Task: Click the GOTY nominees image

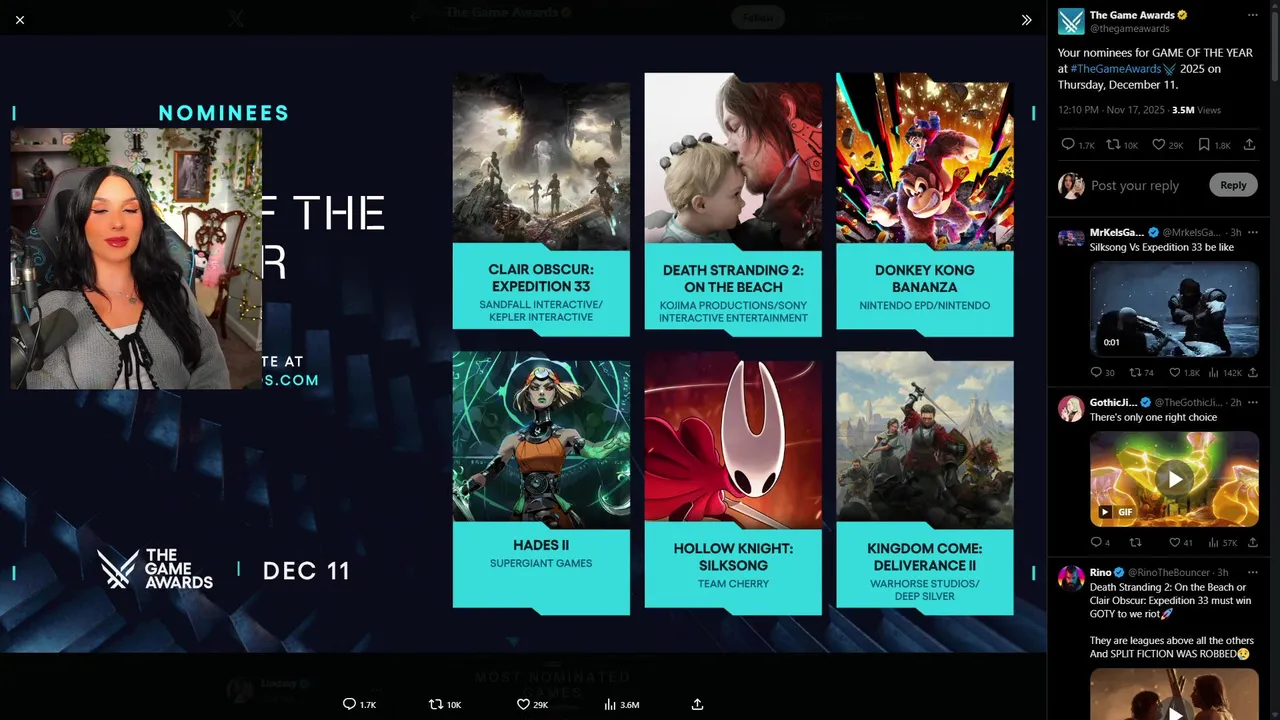Action: [523, 342]
